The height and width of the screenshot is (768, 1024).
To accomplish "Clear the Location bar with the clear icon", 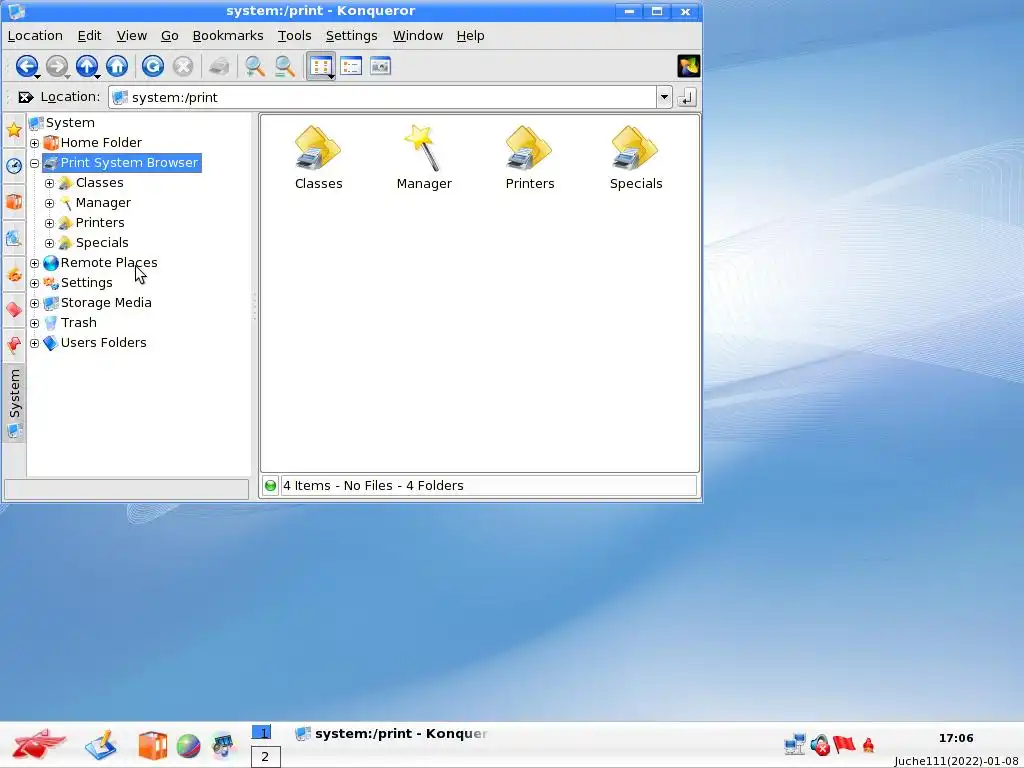I will point(25,97).
